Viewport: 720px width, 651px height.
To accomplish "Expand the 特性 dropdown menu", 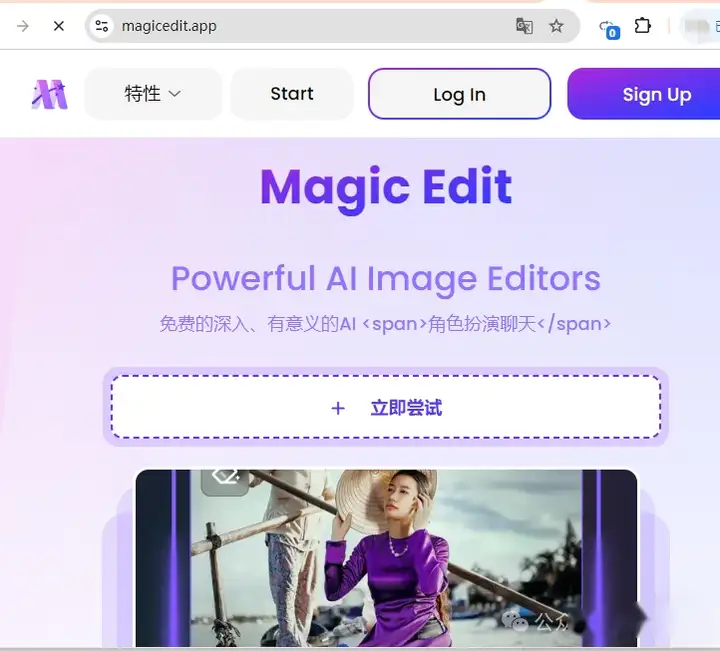I will (x=153, y=94).
